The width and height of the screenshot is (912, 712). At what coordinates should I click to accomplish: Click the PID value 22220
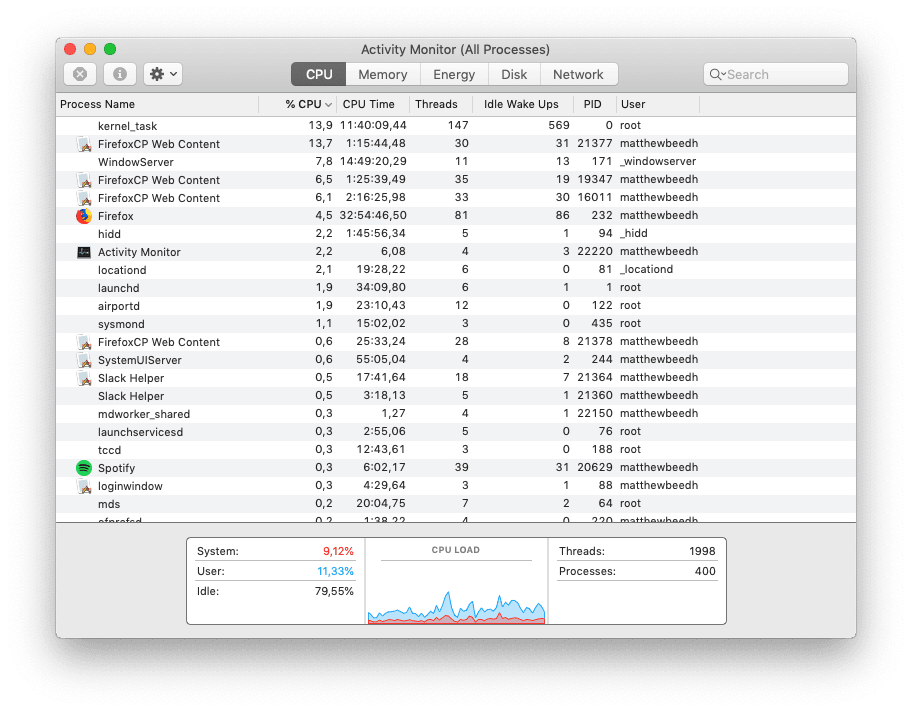pos(594,251)
